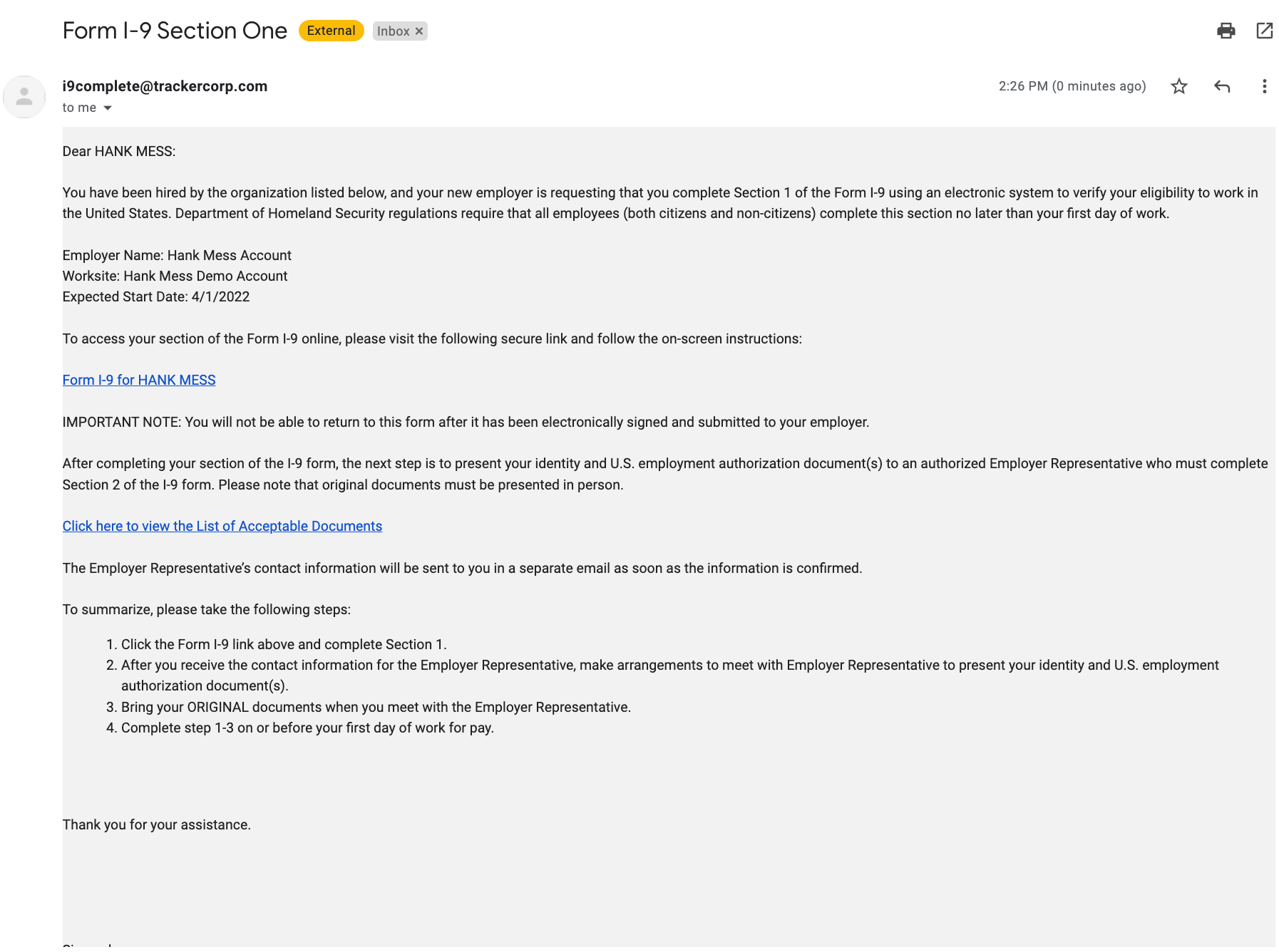The width and height of the screenshot is (1279, 952).
Task: Open the Form I-9 for HANK MESS link
Action: [139, 381]
